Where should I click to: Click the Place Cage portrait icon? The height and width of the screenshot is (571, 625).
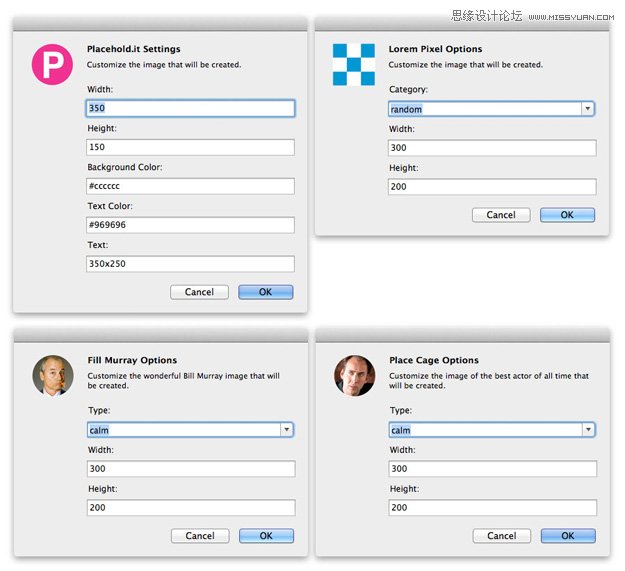click(x=354, y=375)
